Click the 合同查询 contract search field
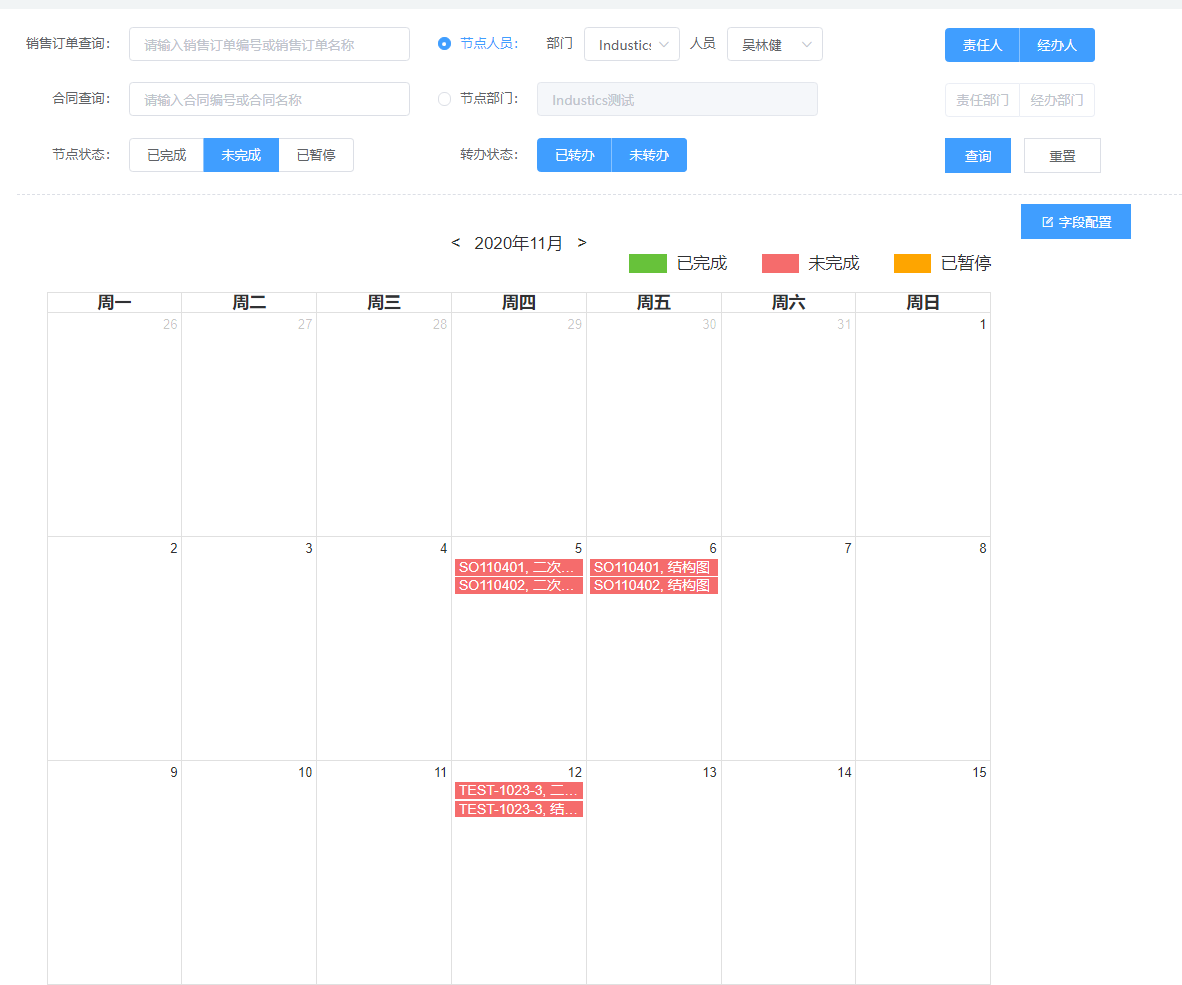Viewport: 1182px width, 985px height. [269, 99]
